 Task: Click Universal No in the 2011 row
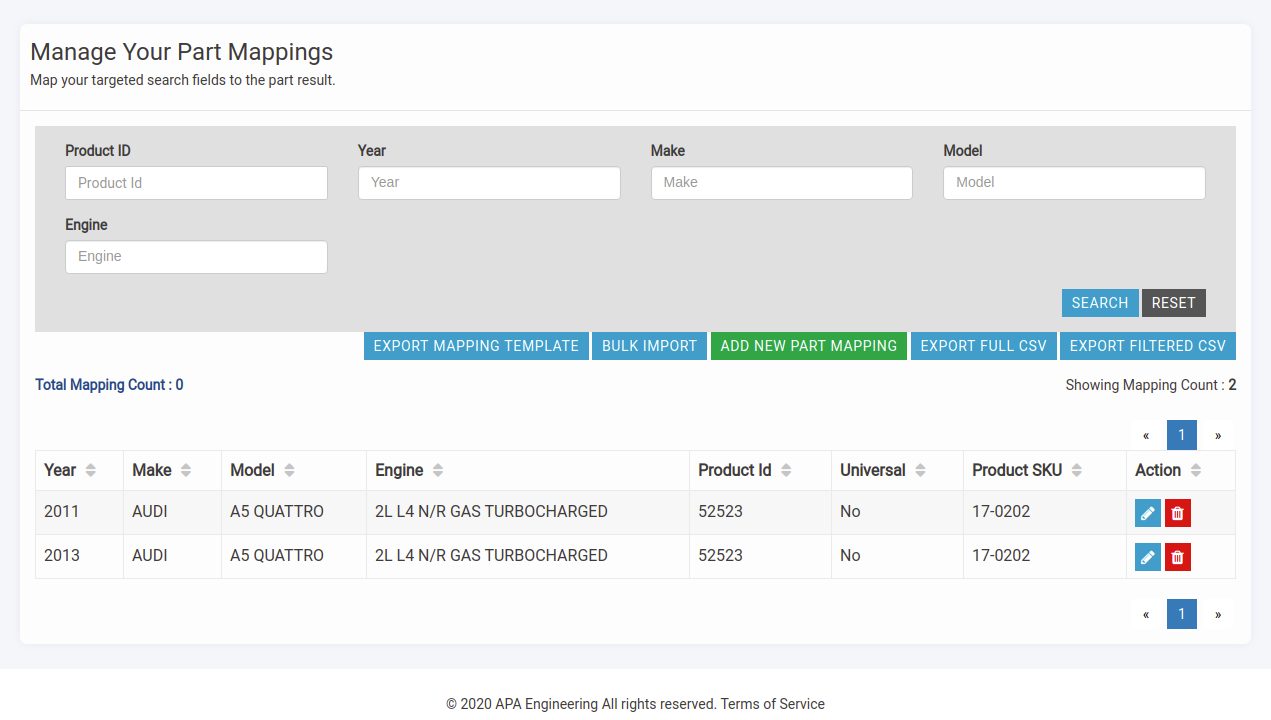click(x=850, y=512)
